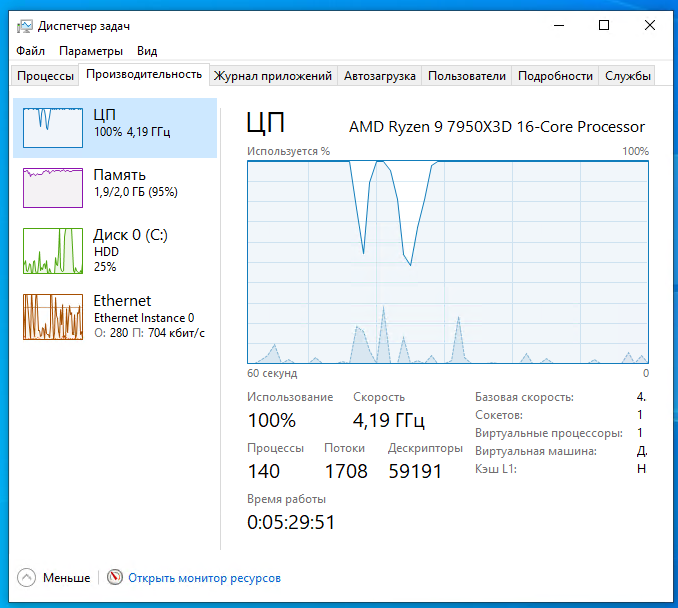The width and height of the screenshot is (678, 608).
Task: Click the Ethernet speed 280 / 704 кбит/с text
Action: (149, 333)
